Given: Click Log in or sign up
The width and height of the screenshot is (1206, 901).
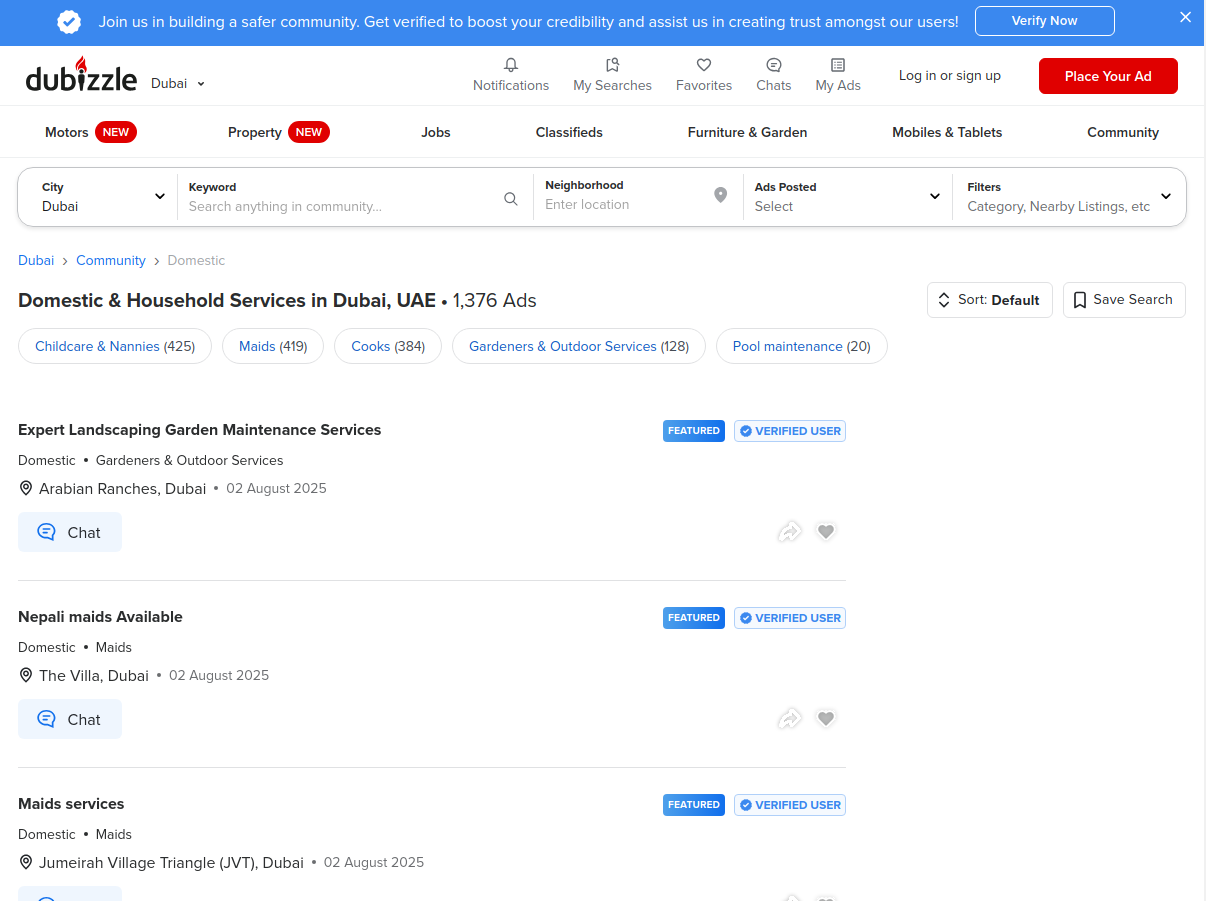Looking at the screenshot, I should pos(949,76).
